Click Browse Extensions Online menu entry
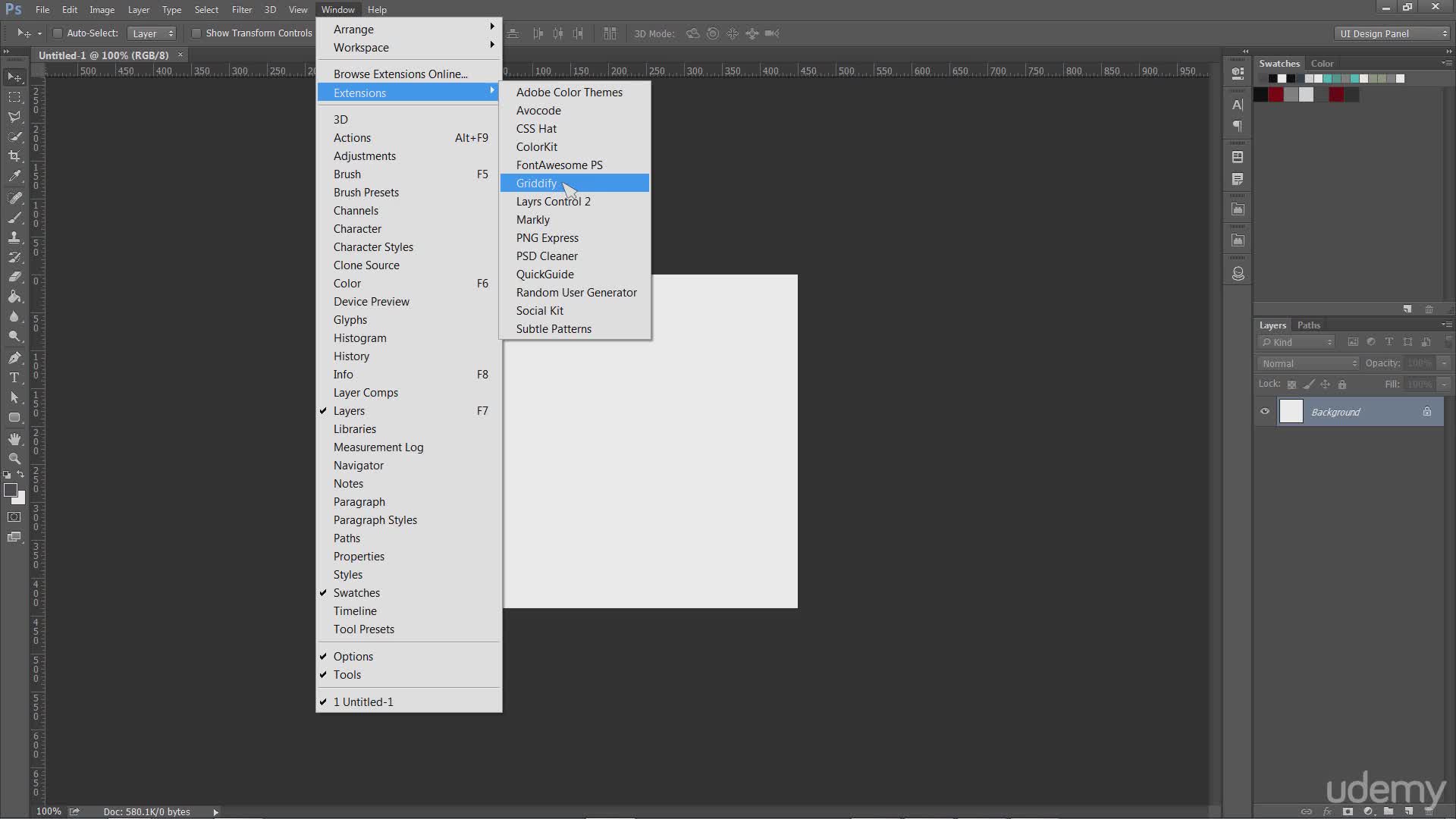Viewport: 1456px width, 819px height. (409, 74)
